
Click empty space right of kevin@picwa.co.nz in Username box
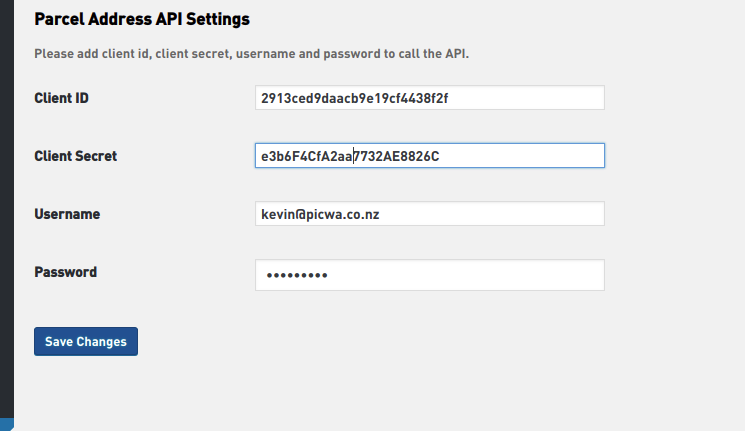(500, 214)
